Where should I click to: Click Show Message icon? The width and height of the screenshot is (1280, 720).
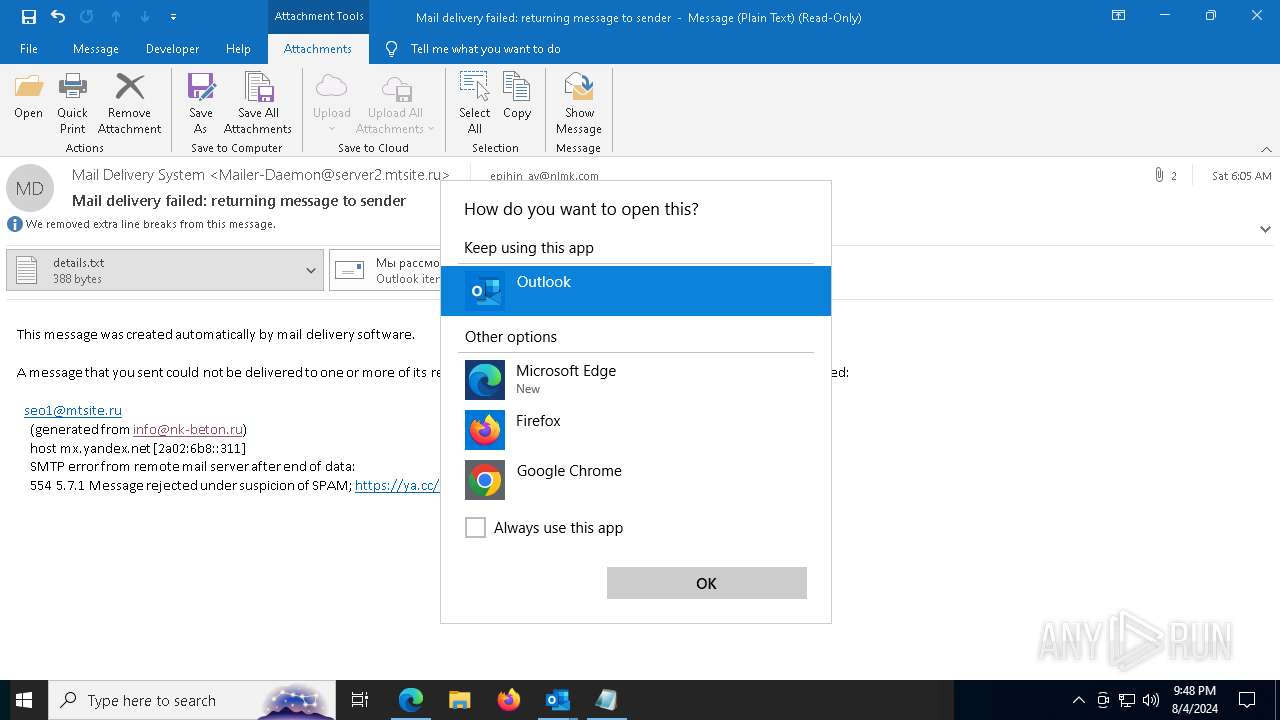579,104
